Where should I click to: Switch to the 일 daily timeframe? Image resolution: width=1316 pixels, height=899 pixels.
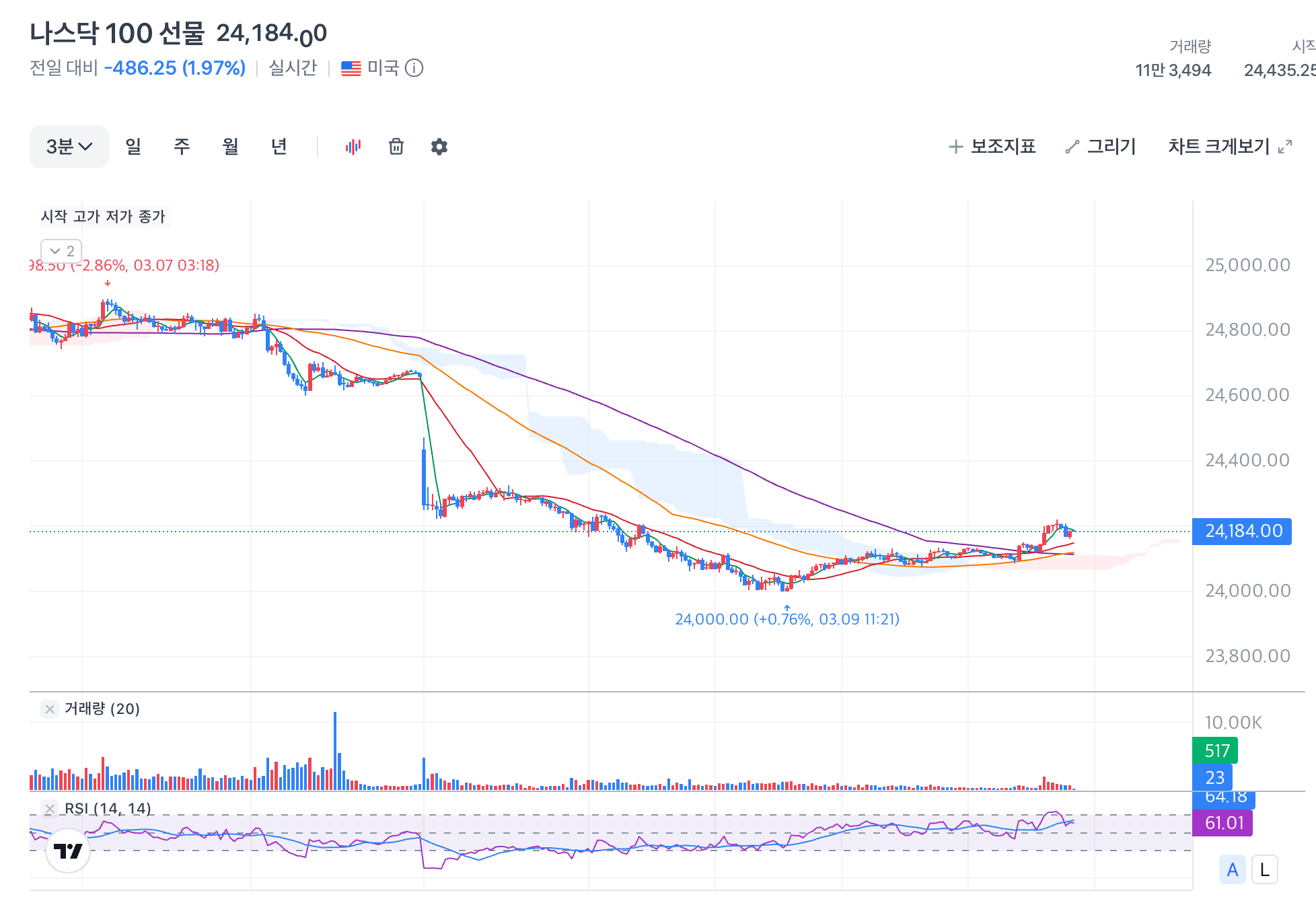pyautogui.click(x=133, y=147)
